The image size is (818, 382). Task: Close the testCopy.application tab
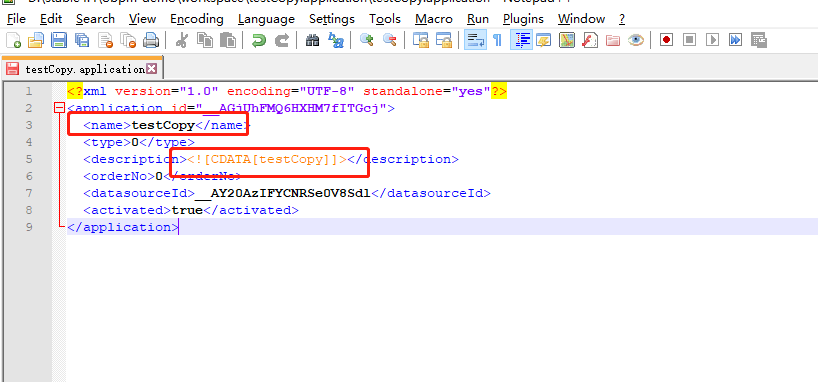click(x=151, y=68)
